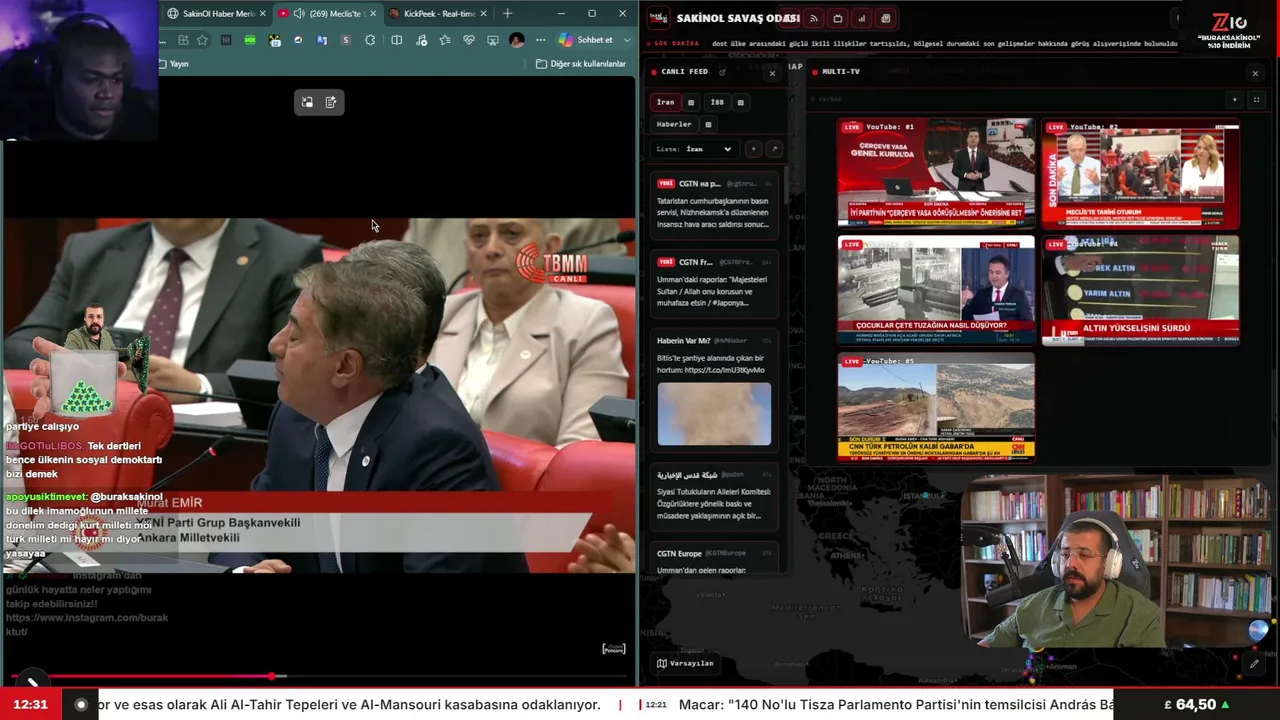1280x720 pixels.
Task: Close the KickPeek browser tab
Action: click(484, 14)
